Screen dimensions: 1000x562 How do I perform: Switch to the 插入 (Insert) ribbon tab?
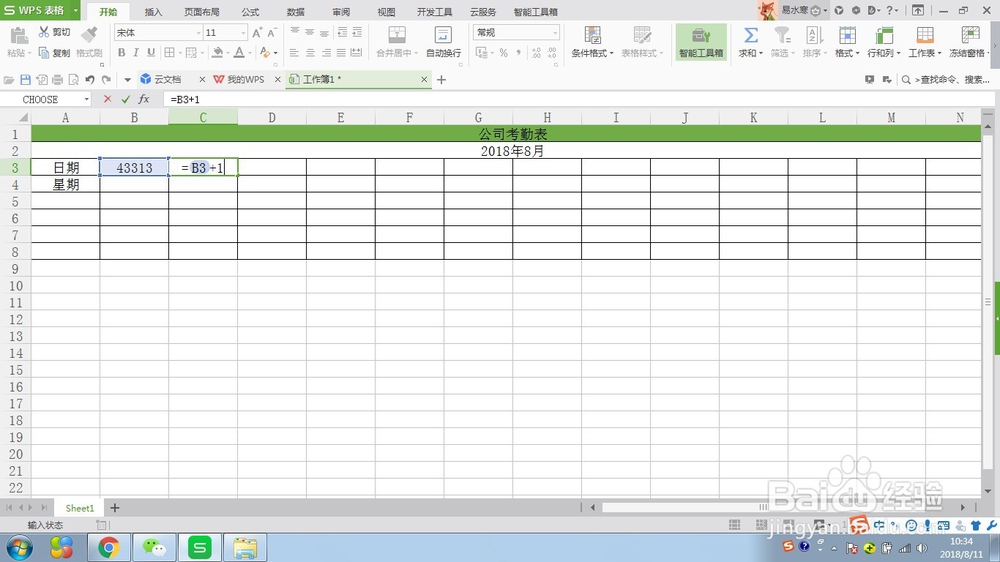click(x=153, y=11)
